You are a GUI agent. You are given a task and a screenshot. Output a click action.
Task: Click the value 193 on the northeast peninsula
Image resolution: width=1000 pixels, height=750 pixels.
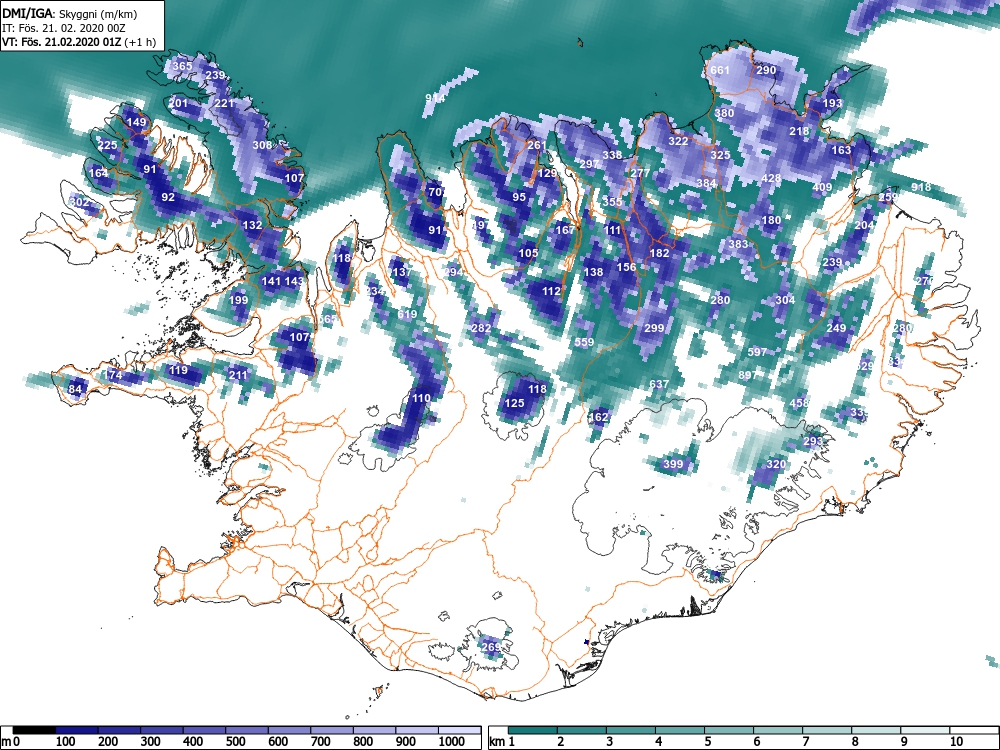point(832,103)
